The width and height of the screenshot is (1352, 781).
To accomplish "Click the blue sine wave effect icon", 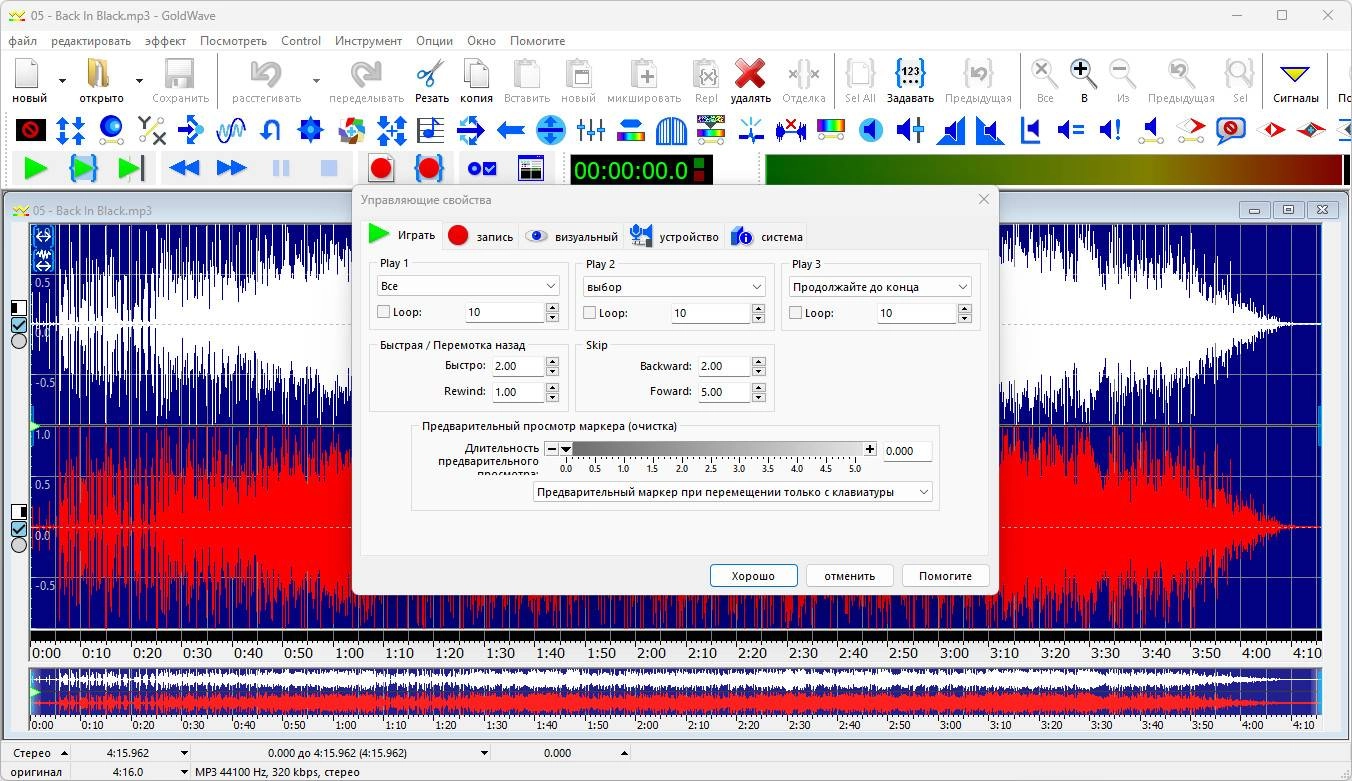I will point(231,130).
